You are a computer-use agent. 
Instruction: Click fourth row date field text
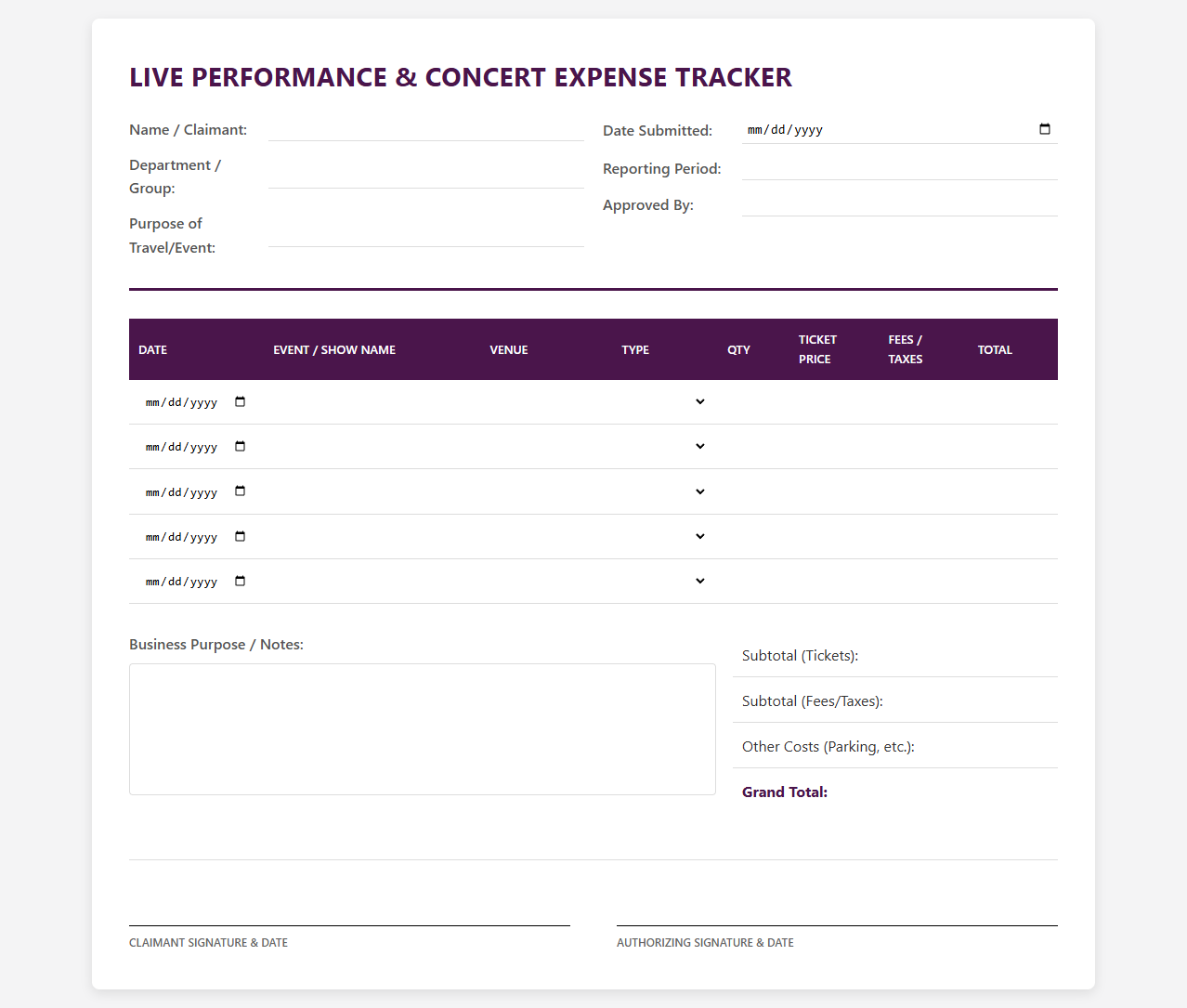[x=181, y=537]
